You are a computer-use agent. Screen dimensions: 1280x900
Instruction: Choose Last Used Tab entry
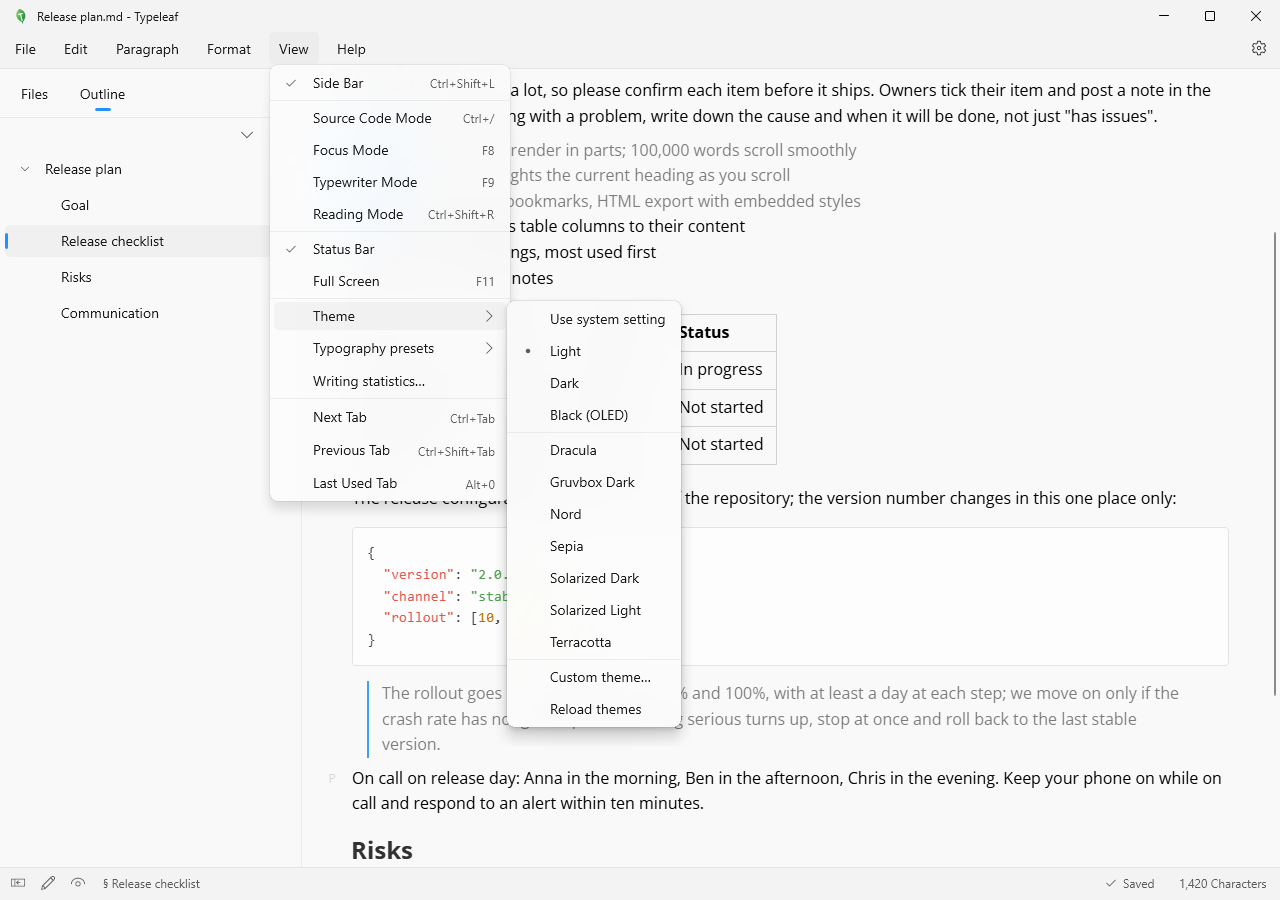click(x=390, y=483)
